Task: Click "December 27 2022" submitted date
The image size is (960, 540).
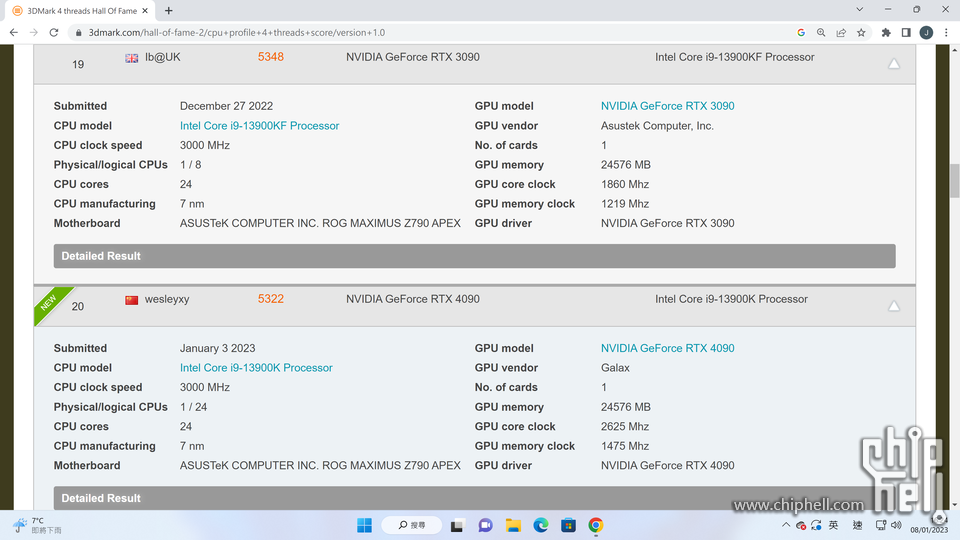Action: 226,106
